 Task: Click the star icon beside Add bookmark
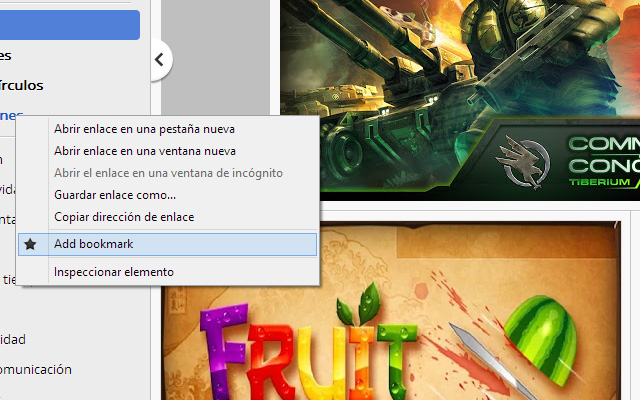pos(30,244)
